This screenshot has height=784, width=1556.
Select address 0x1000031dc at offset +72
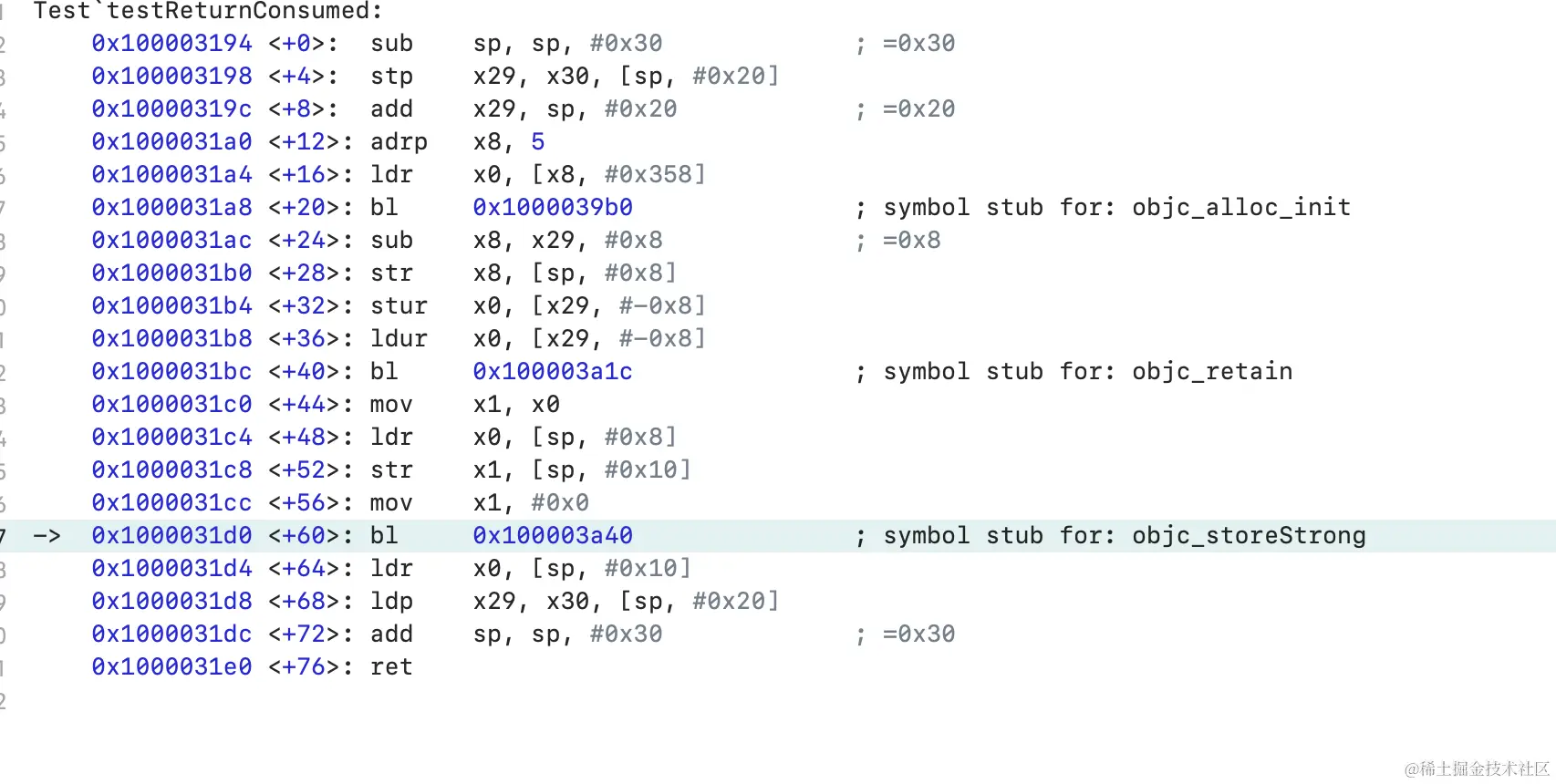point(171,634)
